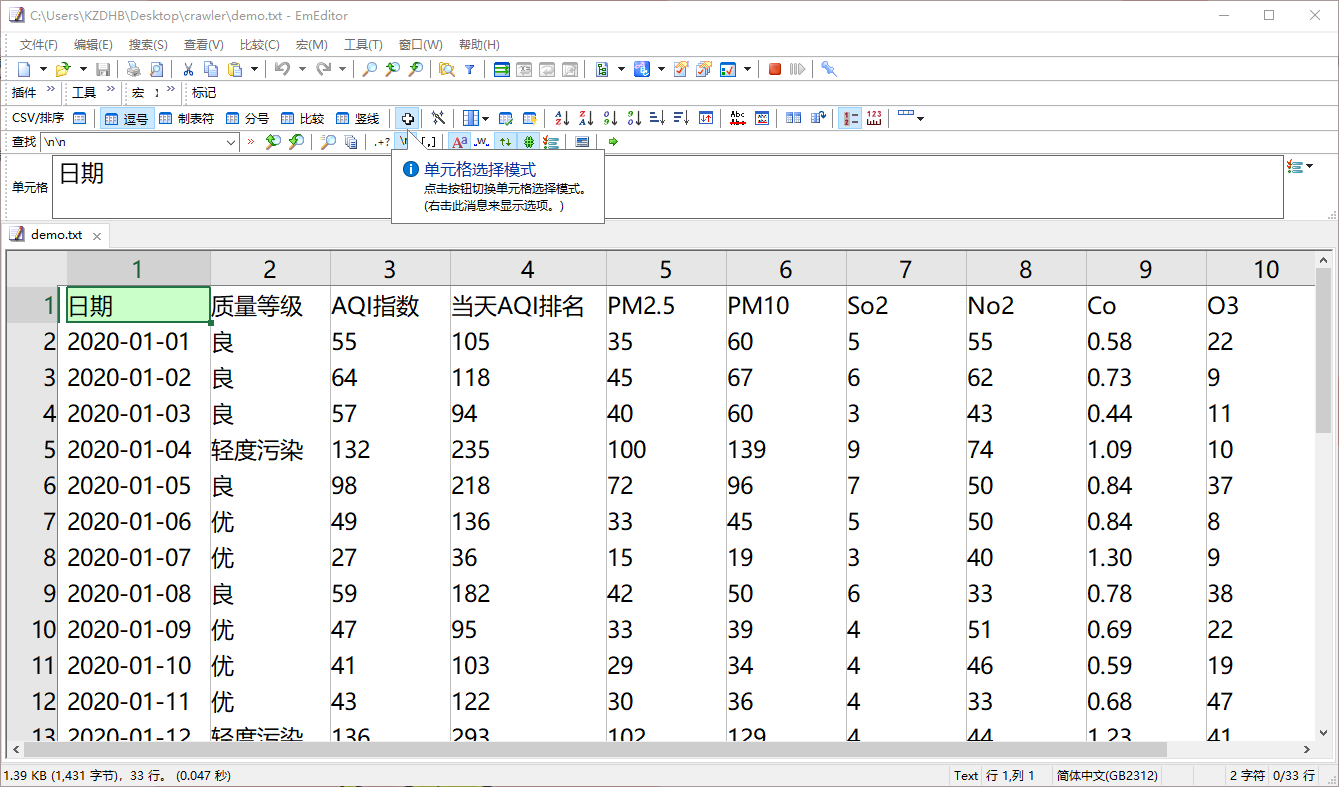Image resolution: width=1339 pixels, height=787 pixels.
Task: Click the Find in Files folder icon
Action: (446, 69)
